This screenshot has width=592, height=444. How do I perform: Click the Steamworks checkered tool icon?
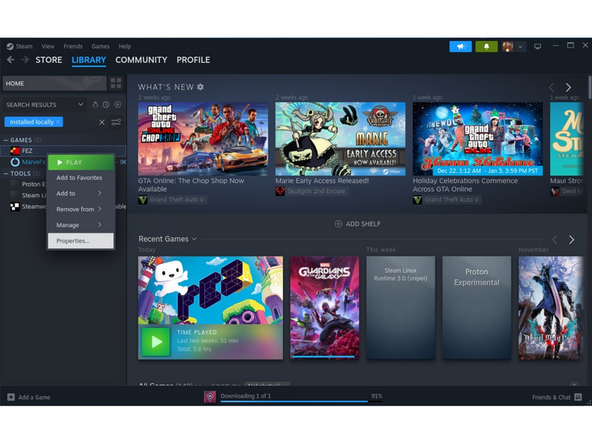point(15,207)
